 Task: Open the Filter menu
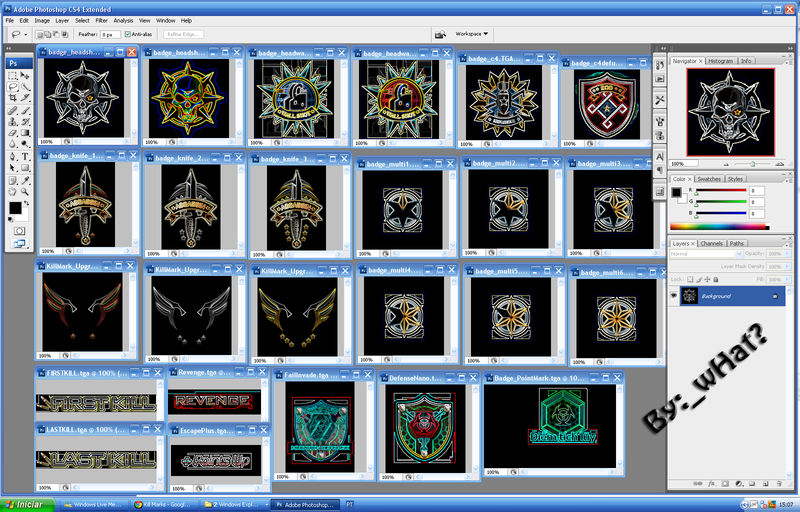102,21
